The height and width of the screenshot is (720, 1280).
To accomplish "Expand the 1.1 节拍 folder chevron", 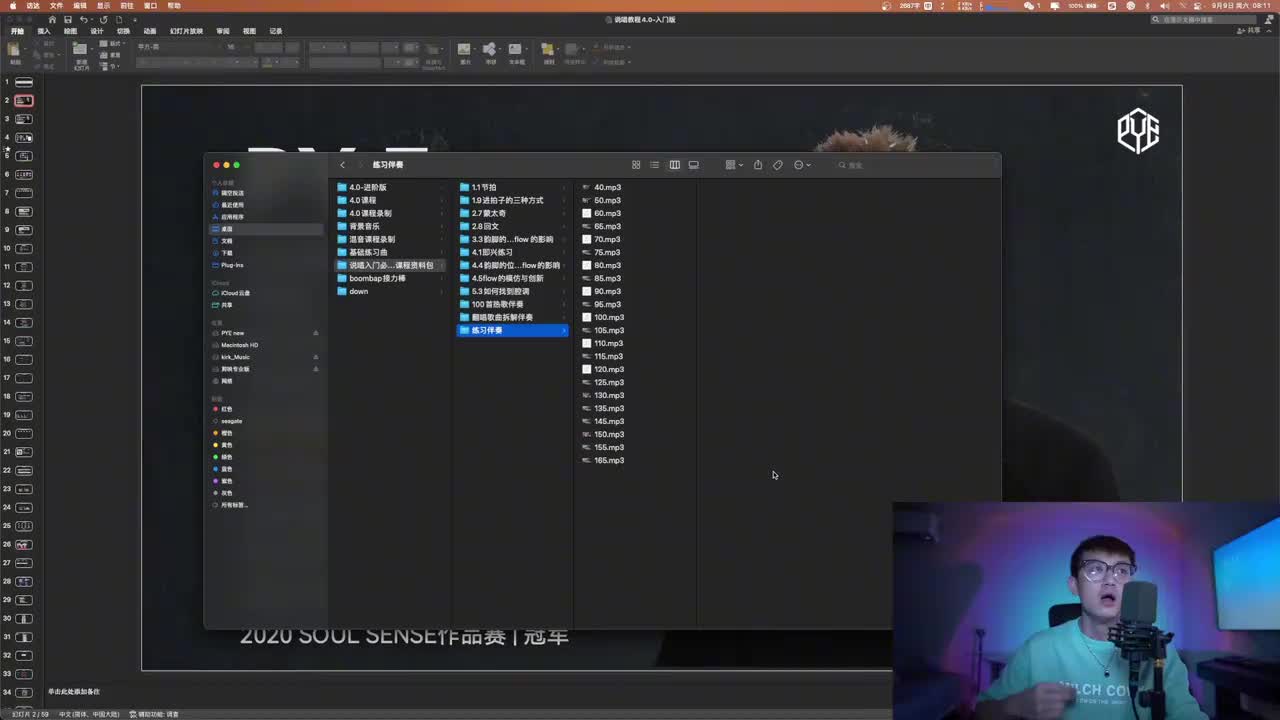I will coord(564,188).
